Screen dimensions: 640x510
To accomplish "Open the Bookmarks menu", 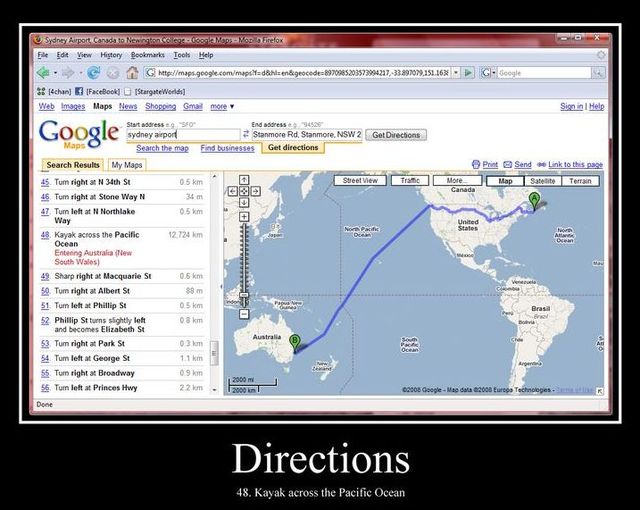I will tap(147, 55).
